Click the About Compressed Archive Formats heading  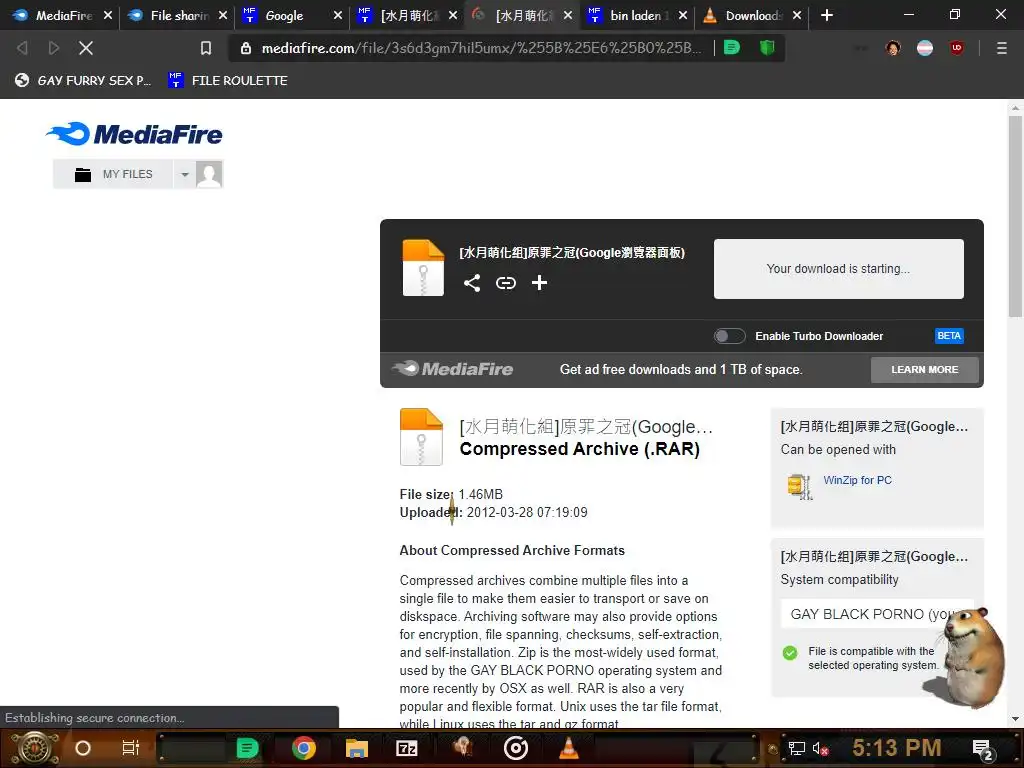coord(512,550)
